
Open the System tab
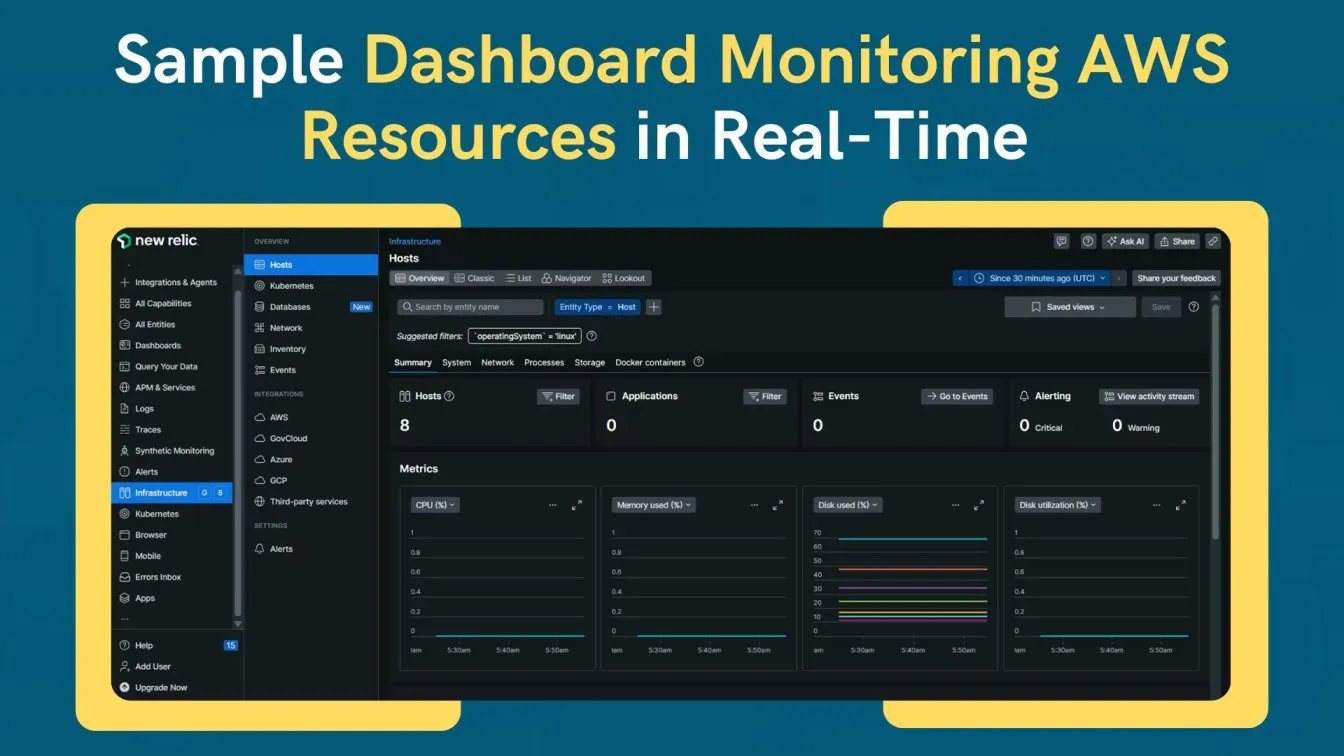[x=456, y=362]
